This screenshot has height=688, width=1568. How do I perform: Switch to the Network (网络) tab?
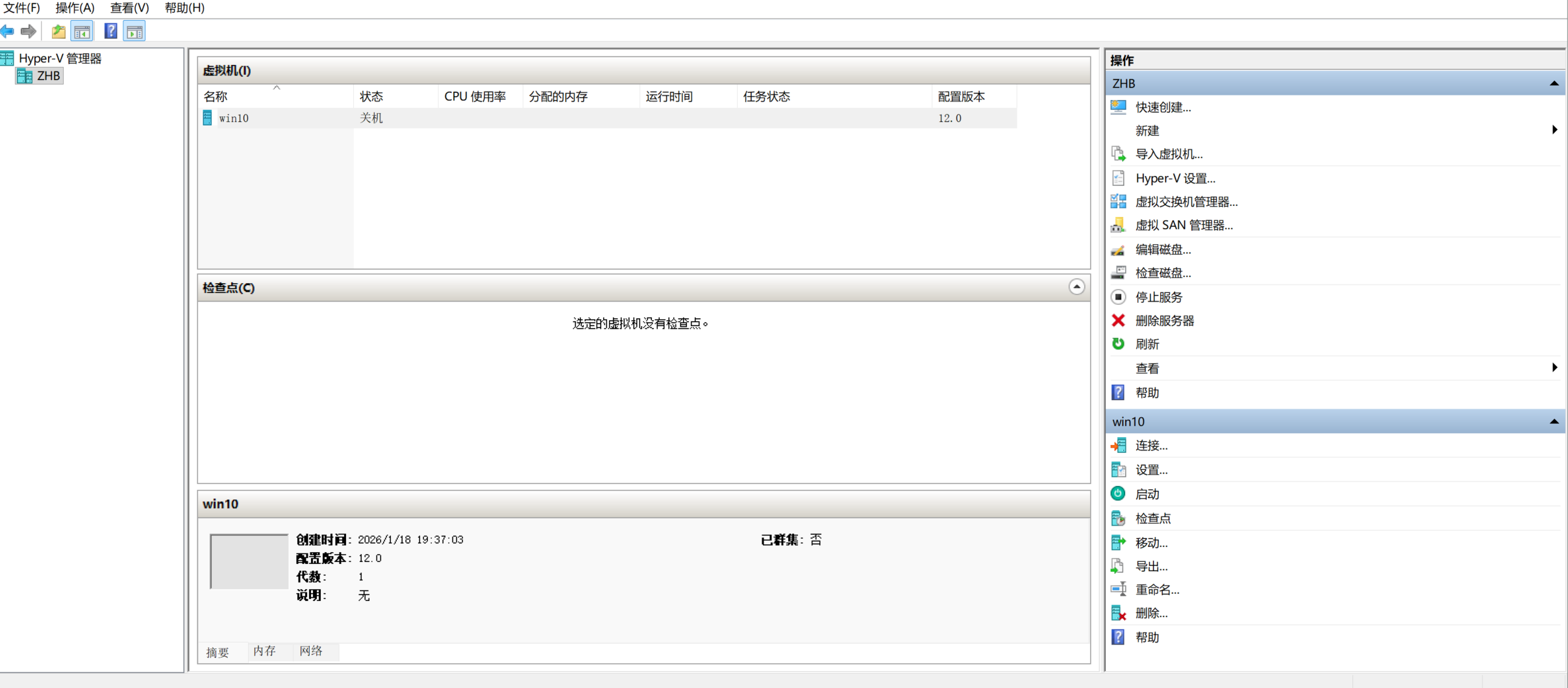pos(311,651)
